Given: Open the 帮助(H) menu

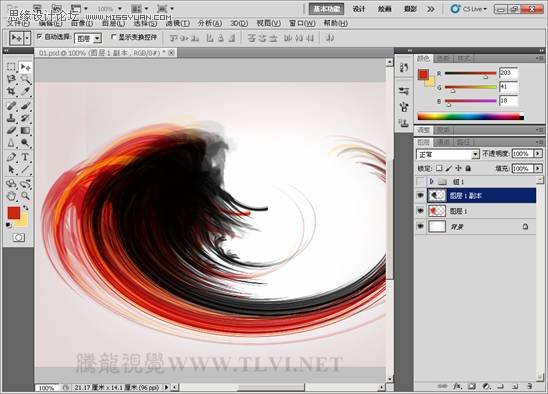Looking at the screenshot, I should click(336, 23).
